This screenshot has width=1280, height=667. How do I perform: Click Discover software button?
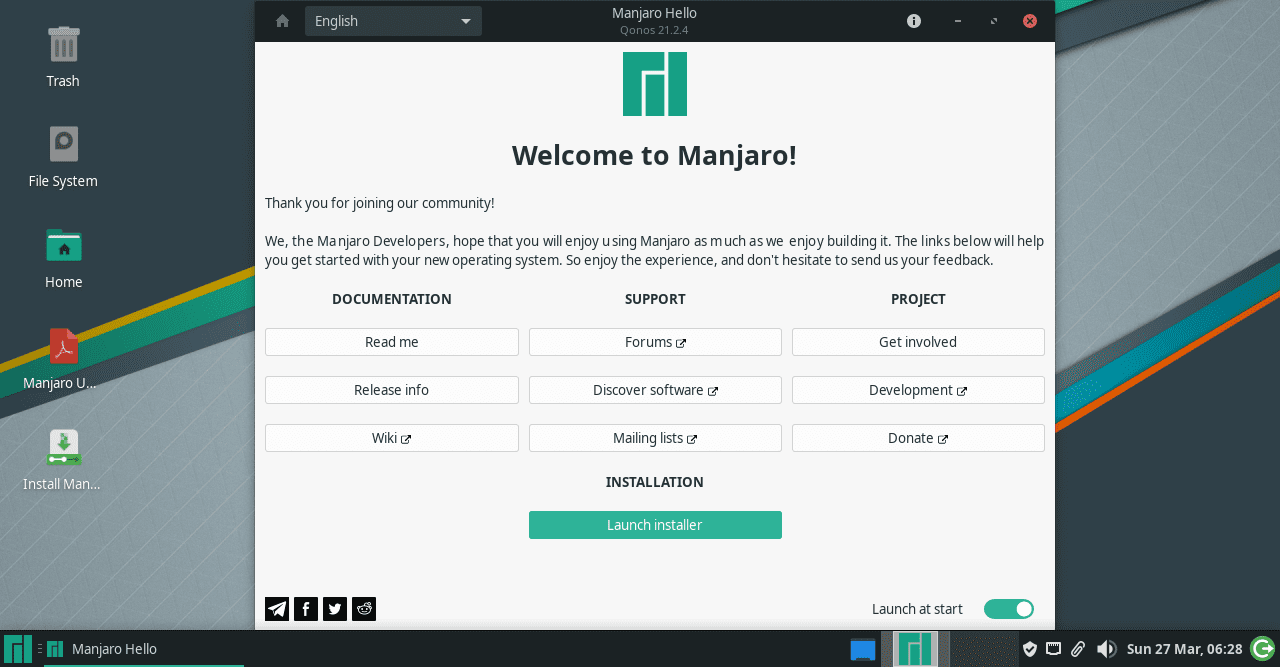point(655,390)
